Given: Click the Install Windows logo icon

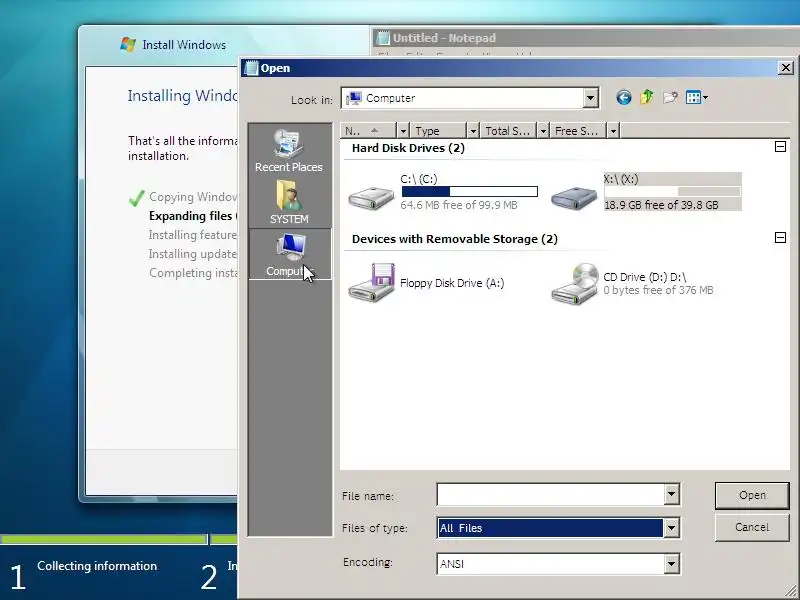Looking at the screenshot, I should tap(128, 44).
